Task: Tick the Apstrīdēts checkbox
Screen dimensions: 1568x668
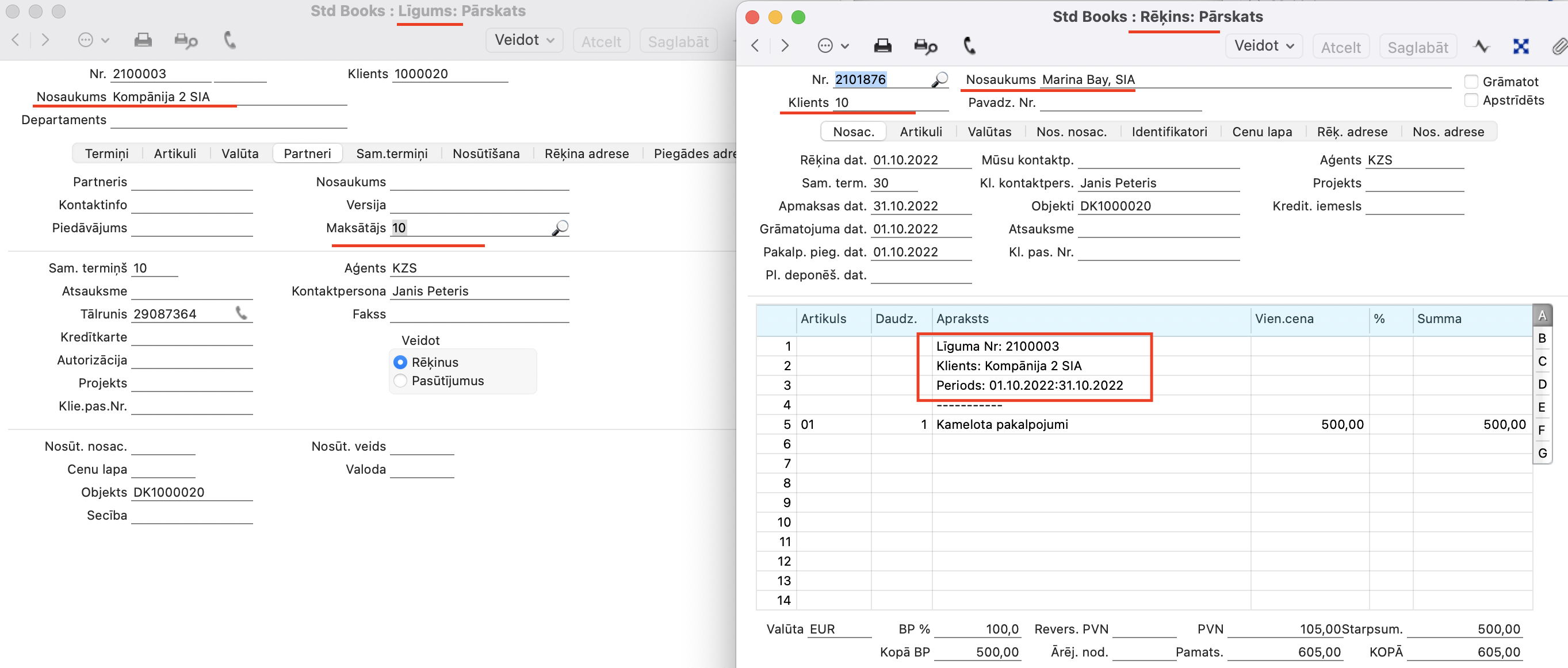Action: [1471, 101]
